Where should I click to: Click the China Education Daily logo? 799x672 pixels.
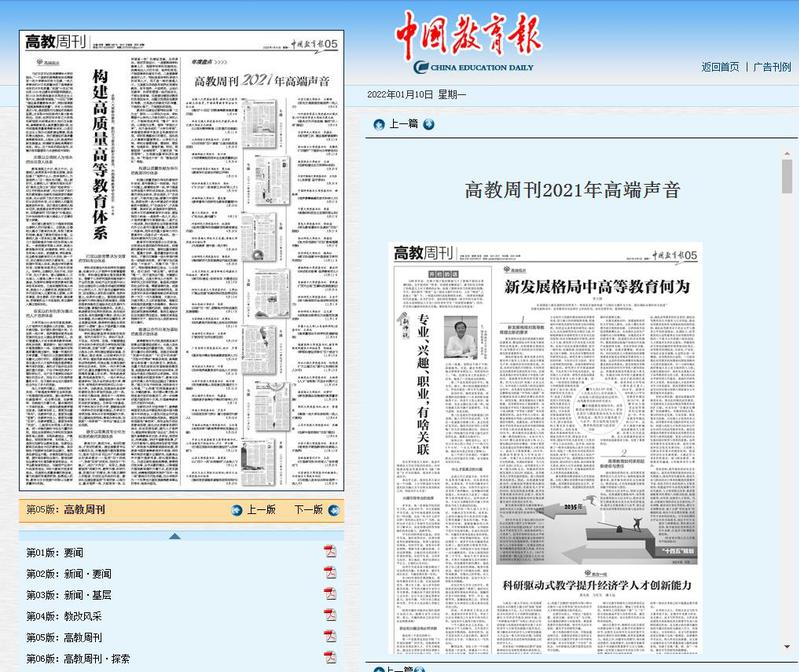click(x=468, y=43)
